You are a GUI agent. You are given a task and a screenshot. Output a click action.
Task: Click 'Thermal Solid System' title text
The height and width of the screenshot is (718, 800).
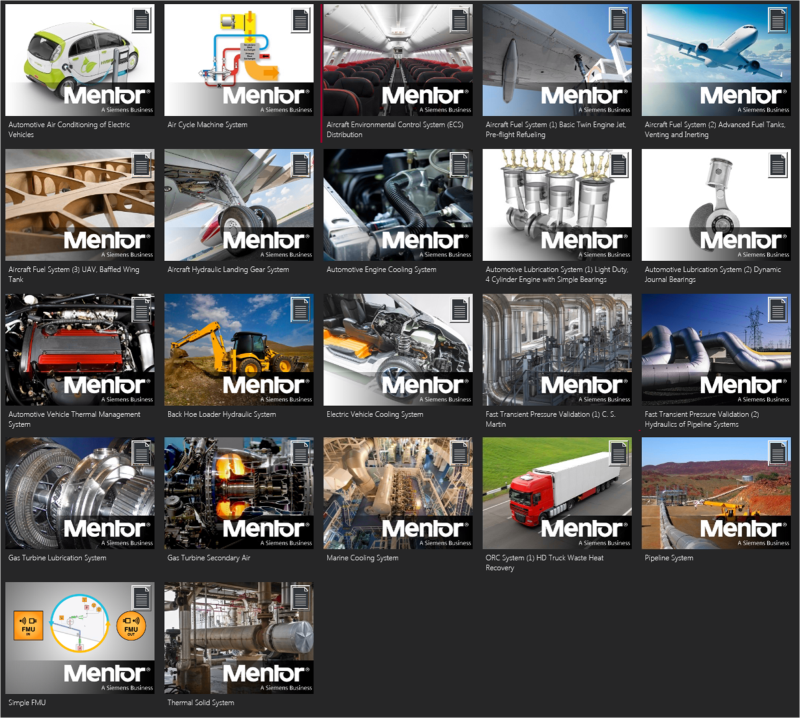(x=201, y=703)
